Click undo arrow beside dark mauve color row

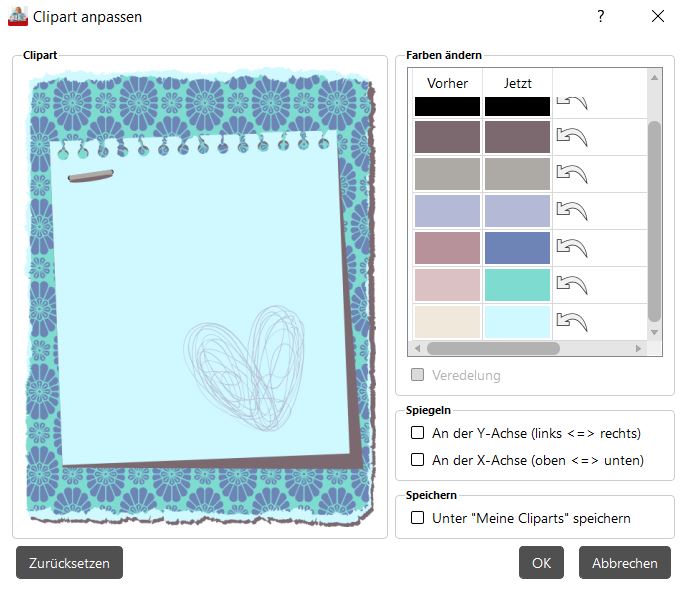click(x=572, y=137)
